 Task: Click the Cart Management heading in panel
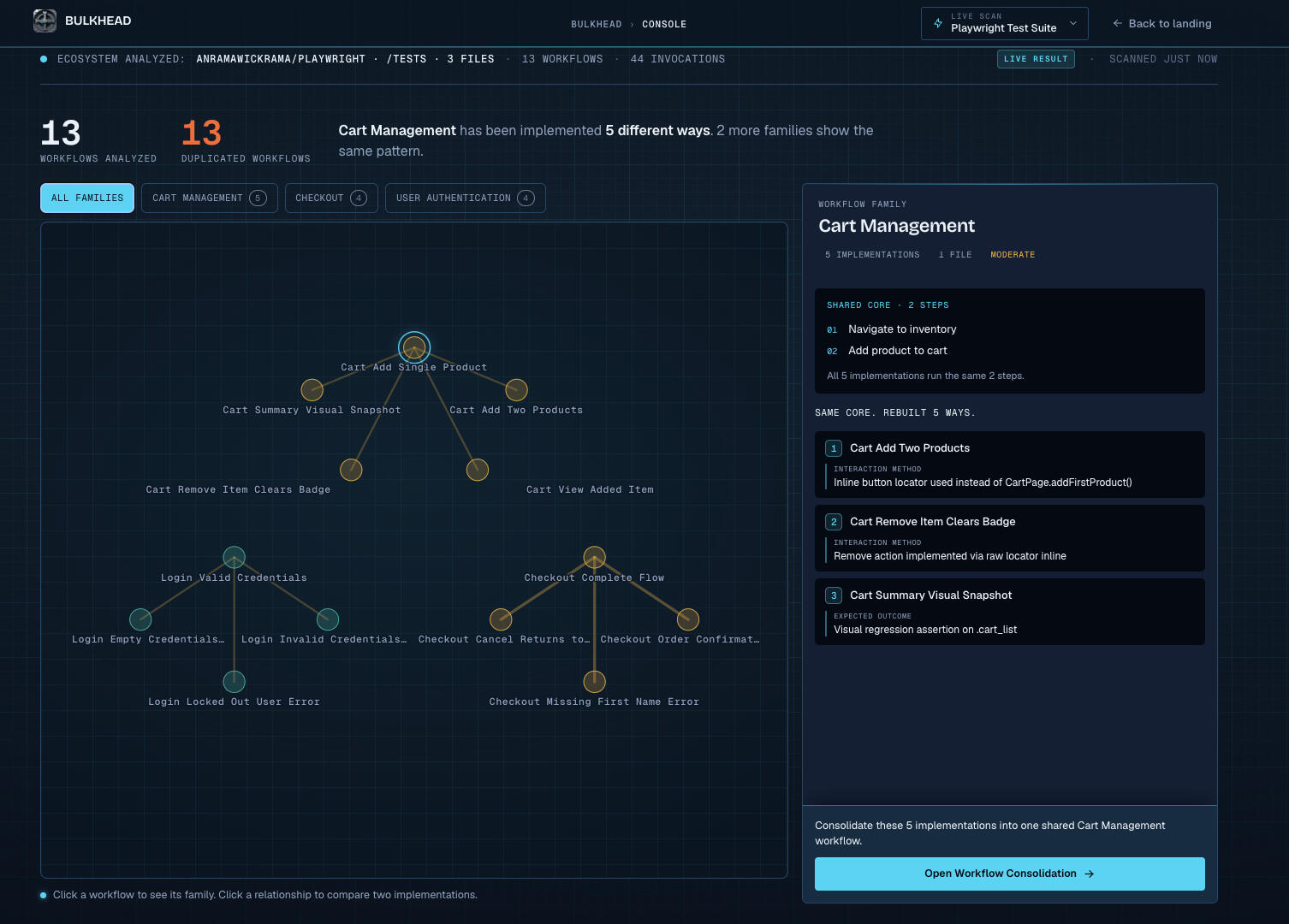click(896, 226)
